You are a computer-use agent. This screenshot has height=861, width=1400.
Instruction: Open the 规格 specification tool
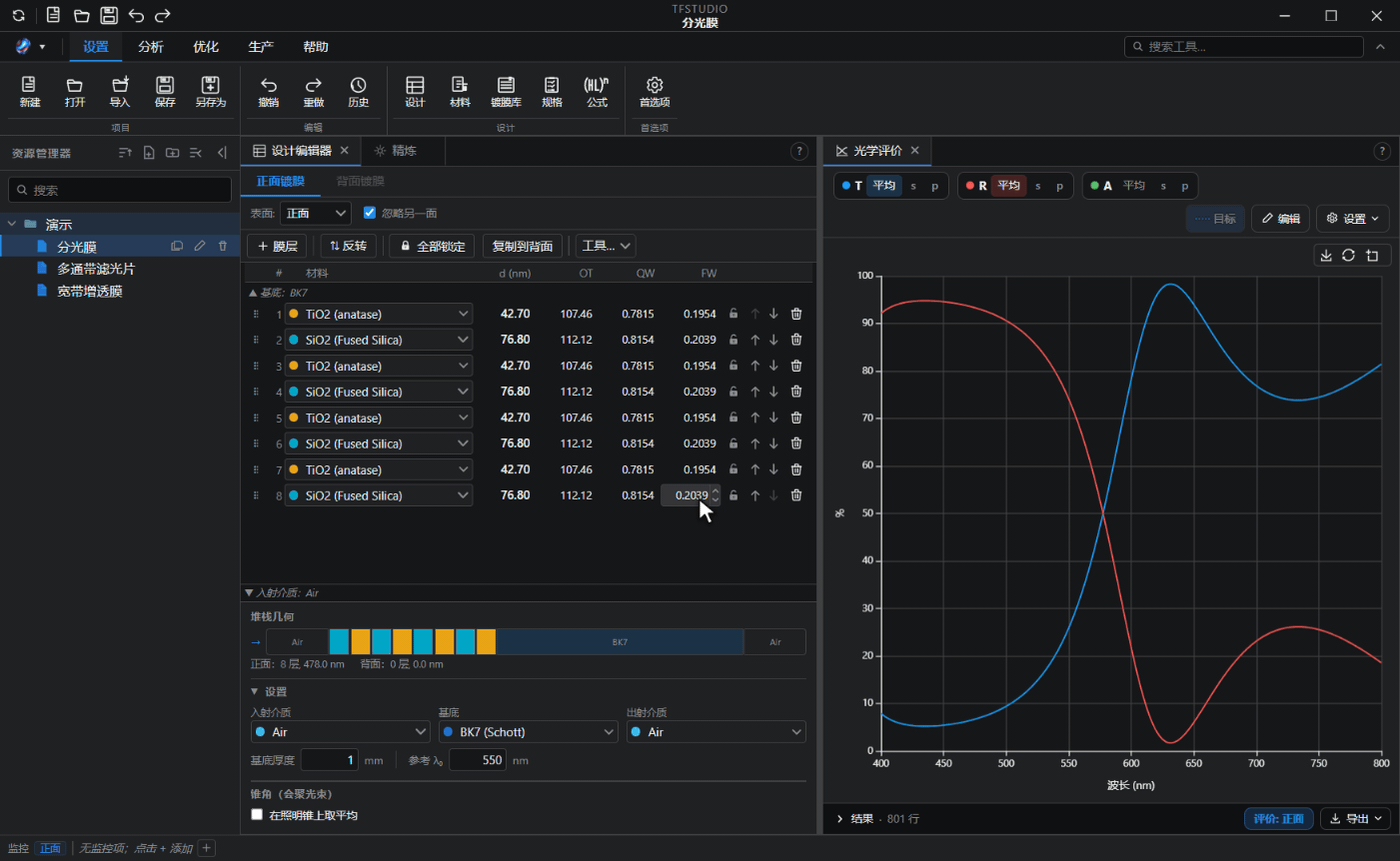pos(552,92)
